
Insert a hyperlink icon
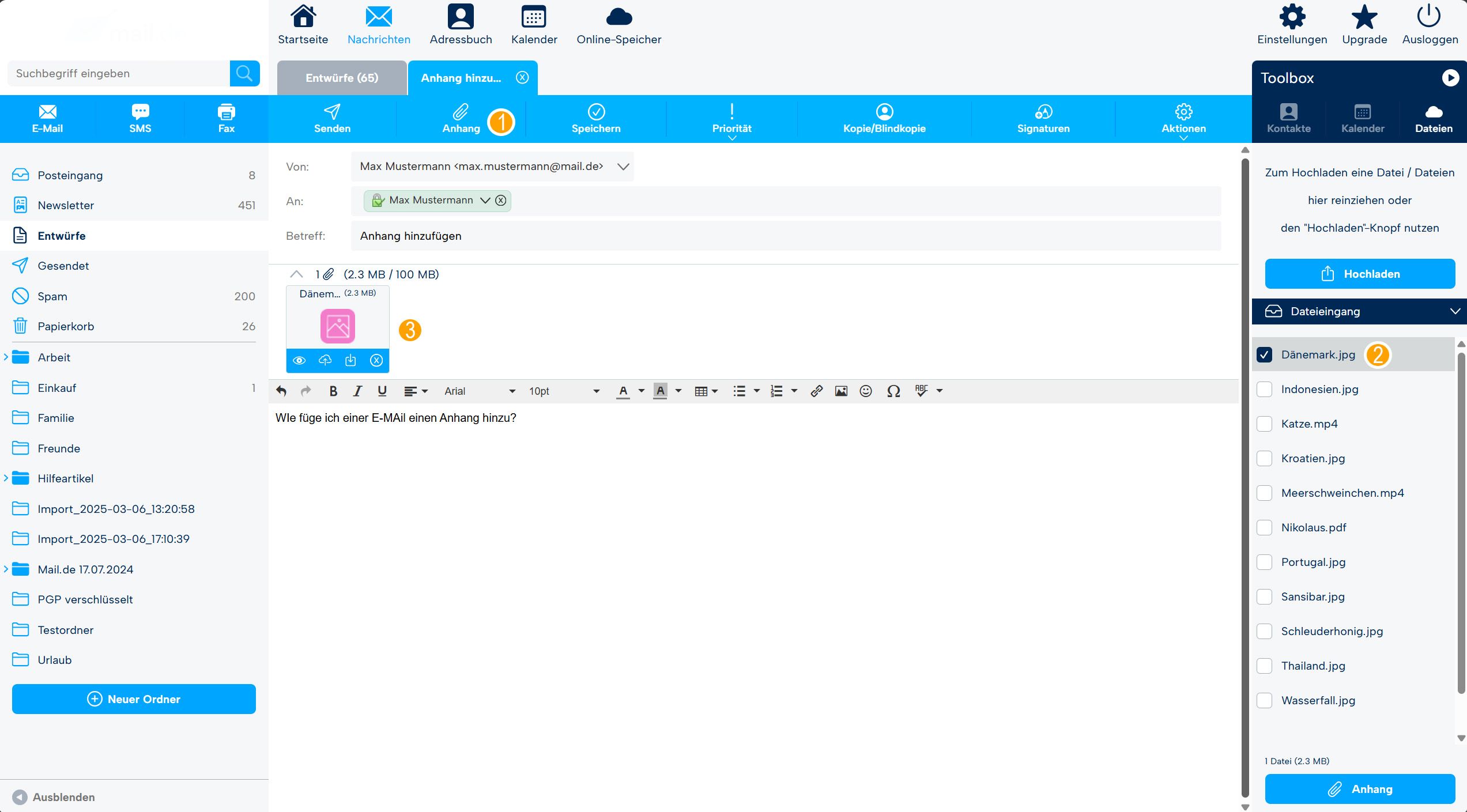pyautogui.click(x=816, y=391)
